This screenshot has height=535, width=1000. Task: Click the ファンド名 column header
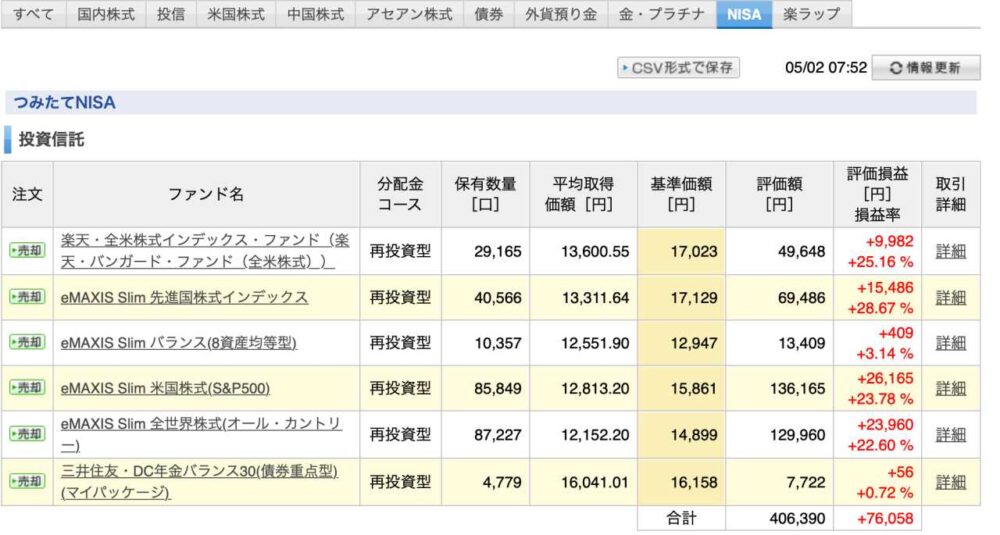tap(206, 194)
